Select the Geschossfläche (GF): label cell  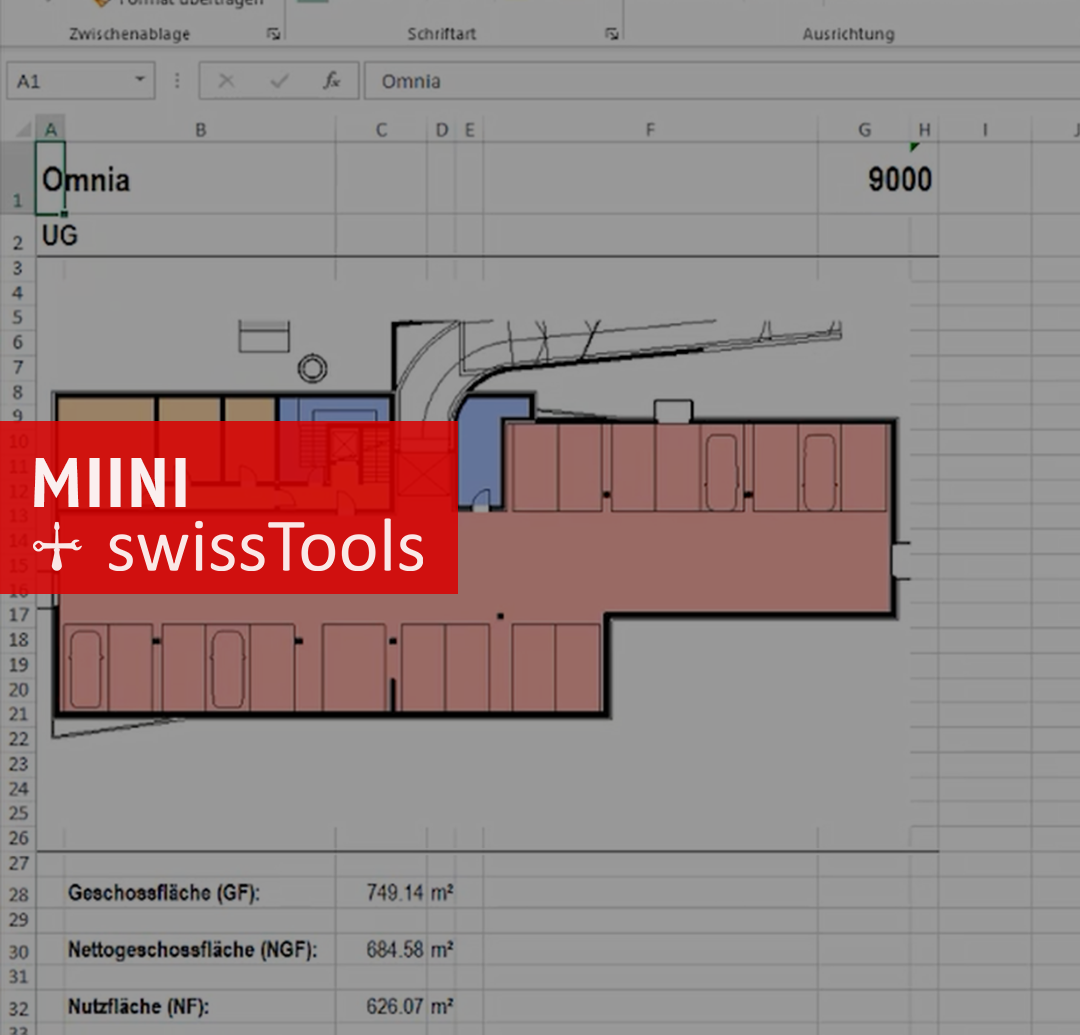200,892
